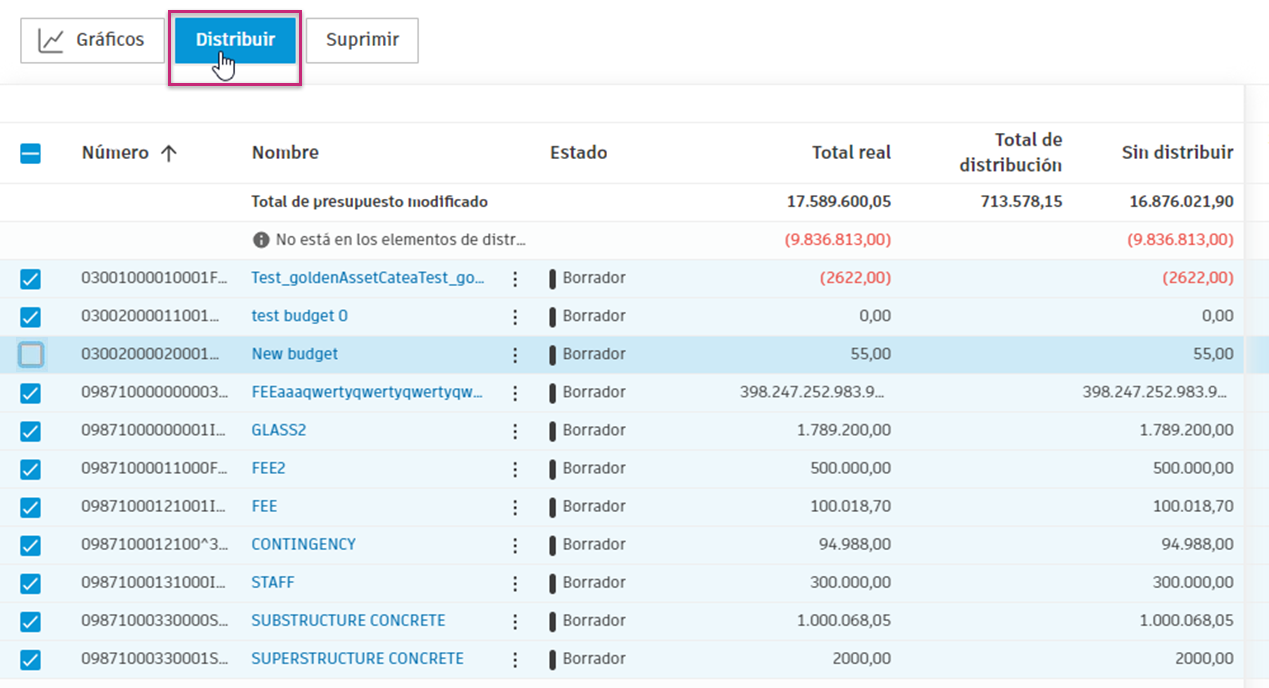The height and width of the screenshot is (688, 1269).
Task: Open the three-dot menu for GLASS2
Action: (515, 431)
